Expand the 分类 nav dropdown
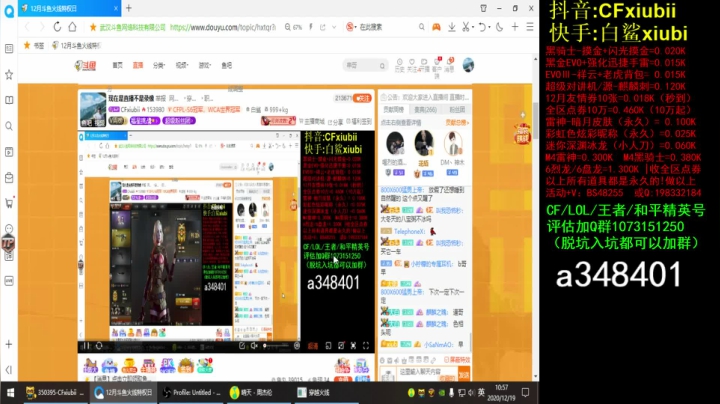The height and width of the screenshot is (404, 720). 159,66
